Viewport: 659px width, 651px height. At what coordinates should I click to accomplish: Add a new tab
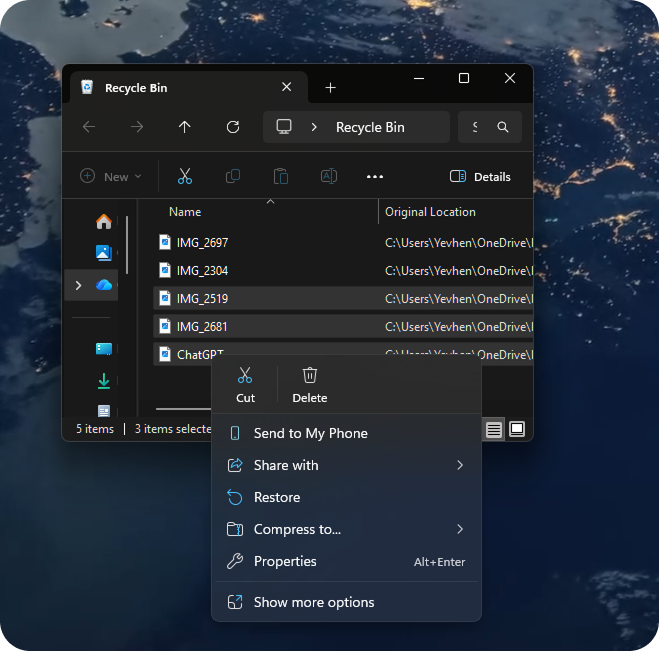click(331, 88)
